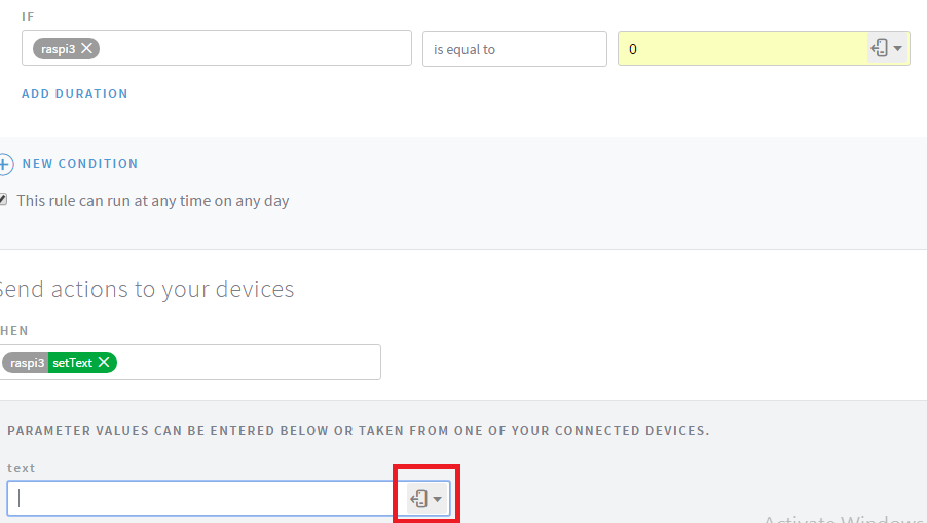Click the plus icon for NEW CONDITION
Screen dimensions: 927x523
point(5,164)
